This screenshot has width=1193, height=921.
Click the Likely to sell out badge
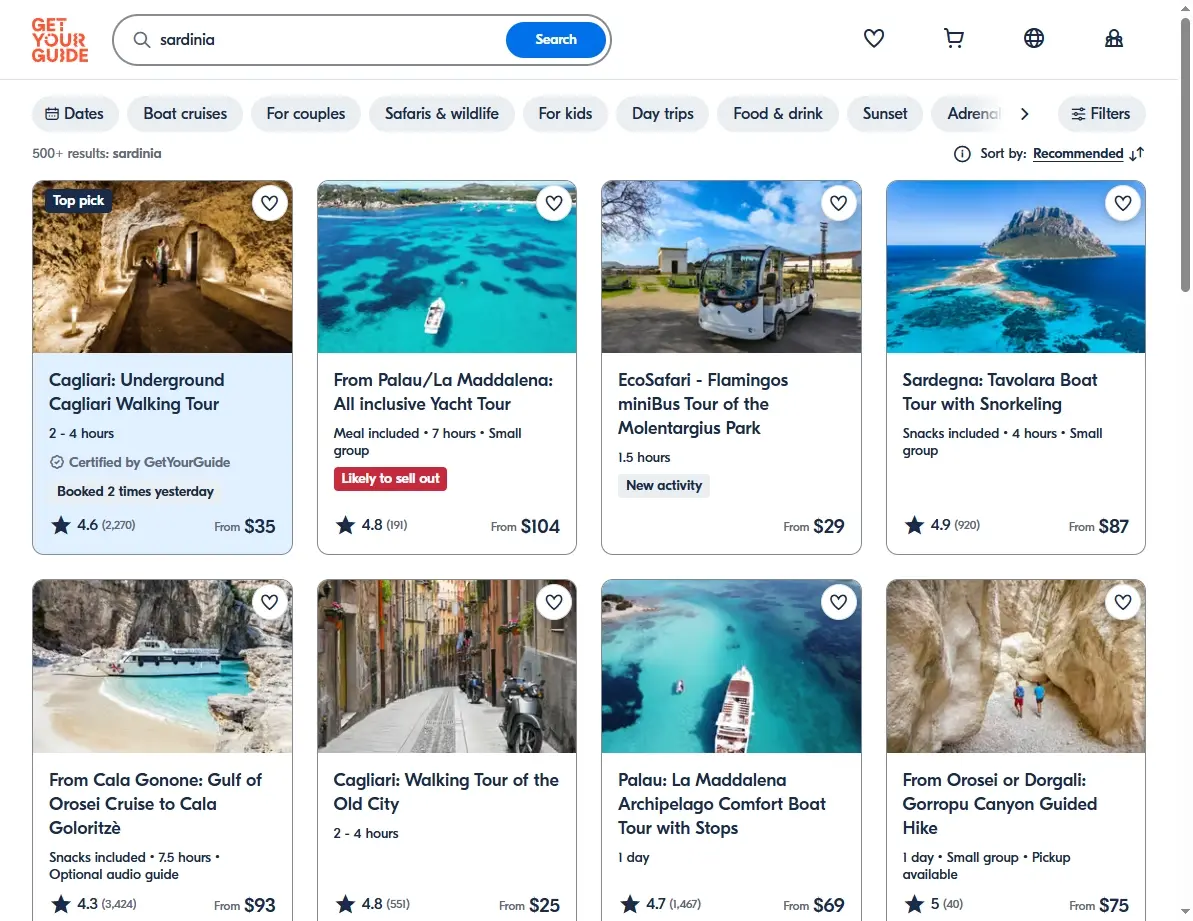[390, 478]
